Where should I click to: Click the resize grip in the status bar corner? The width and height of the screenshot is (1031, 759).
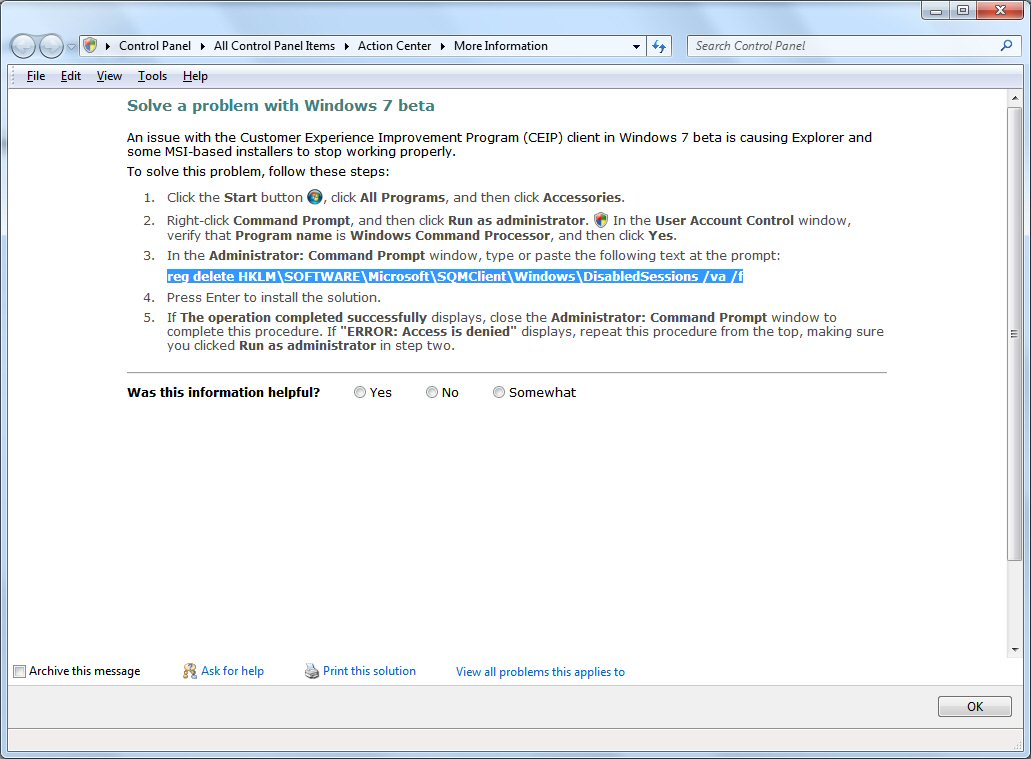pyautogui.click(x=1019, y=744)
